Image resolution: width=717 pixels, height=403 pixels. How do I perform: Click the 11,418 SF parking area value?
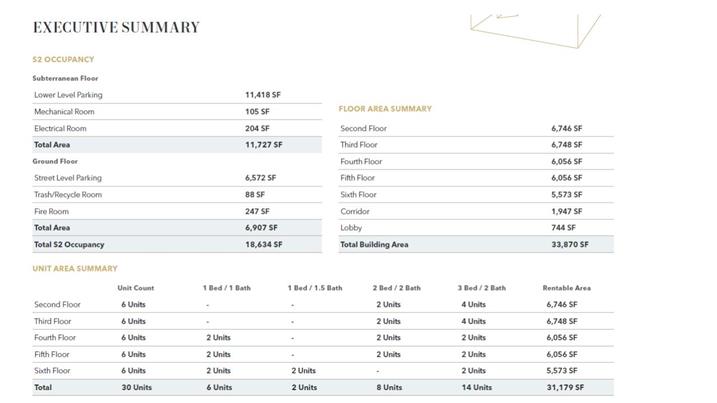264,95
